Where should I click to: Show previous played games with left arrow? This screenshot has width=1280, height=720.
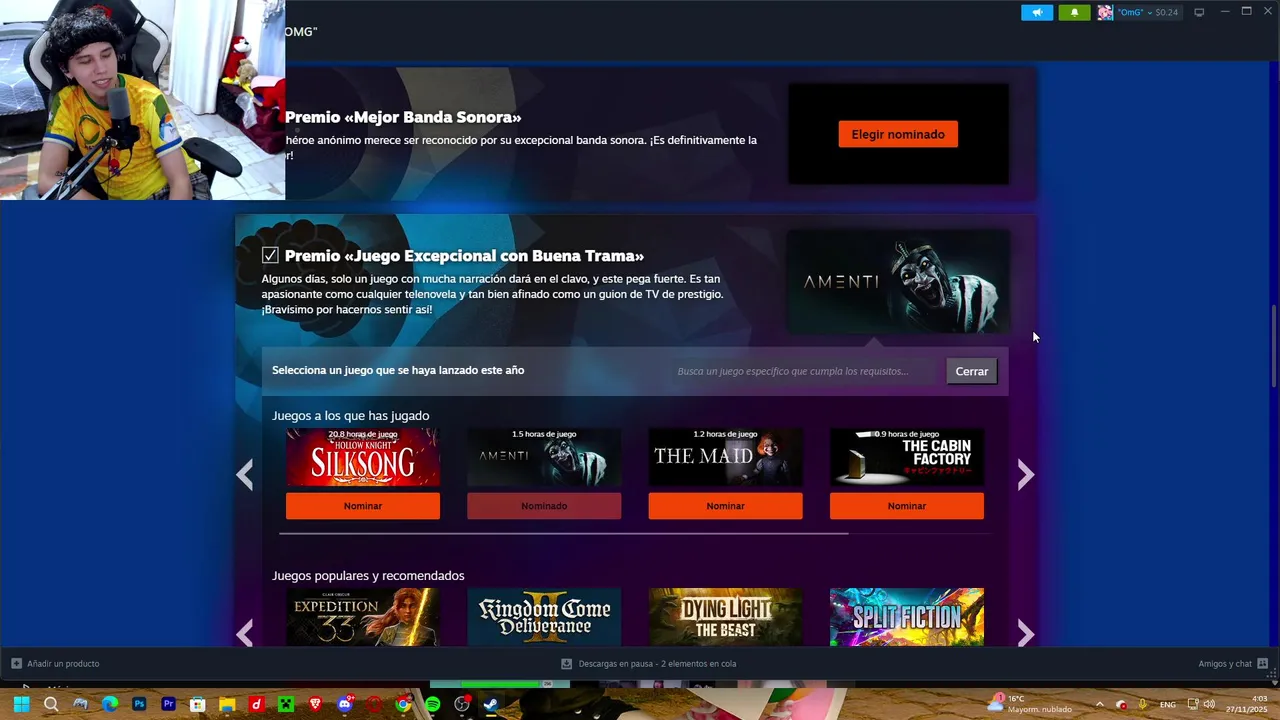(x=245, y=475)
